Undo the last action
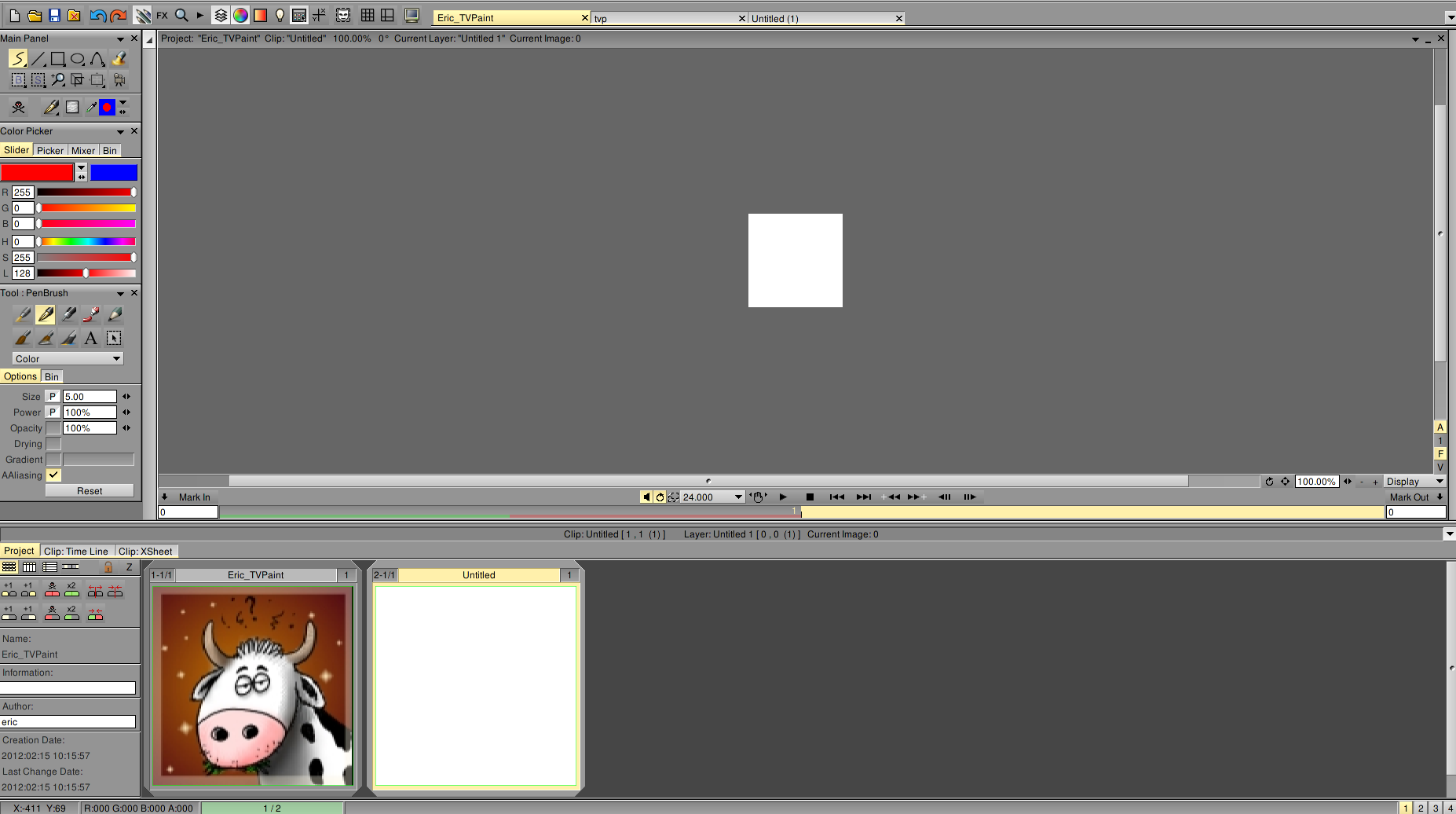This screenshot has width=1456, height=814. tap(97, 15)
